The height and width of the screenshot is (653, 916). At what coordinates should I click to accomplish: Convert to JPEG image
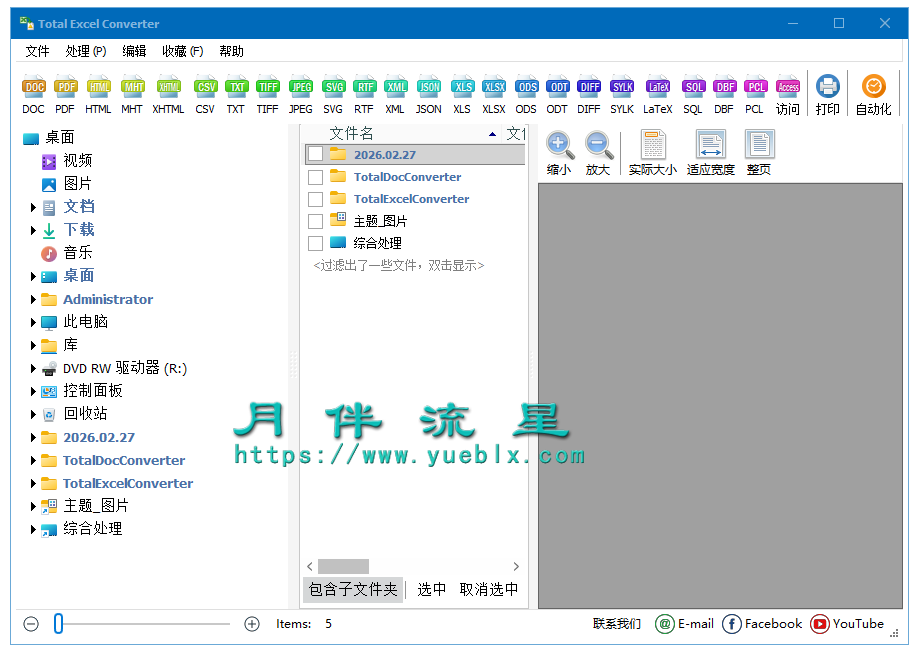(301, 94)
